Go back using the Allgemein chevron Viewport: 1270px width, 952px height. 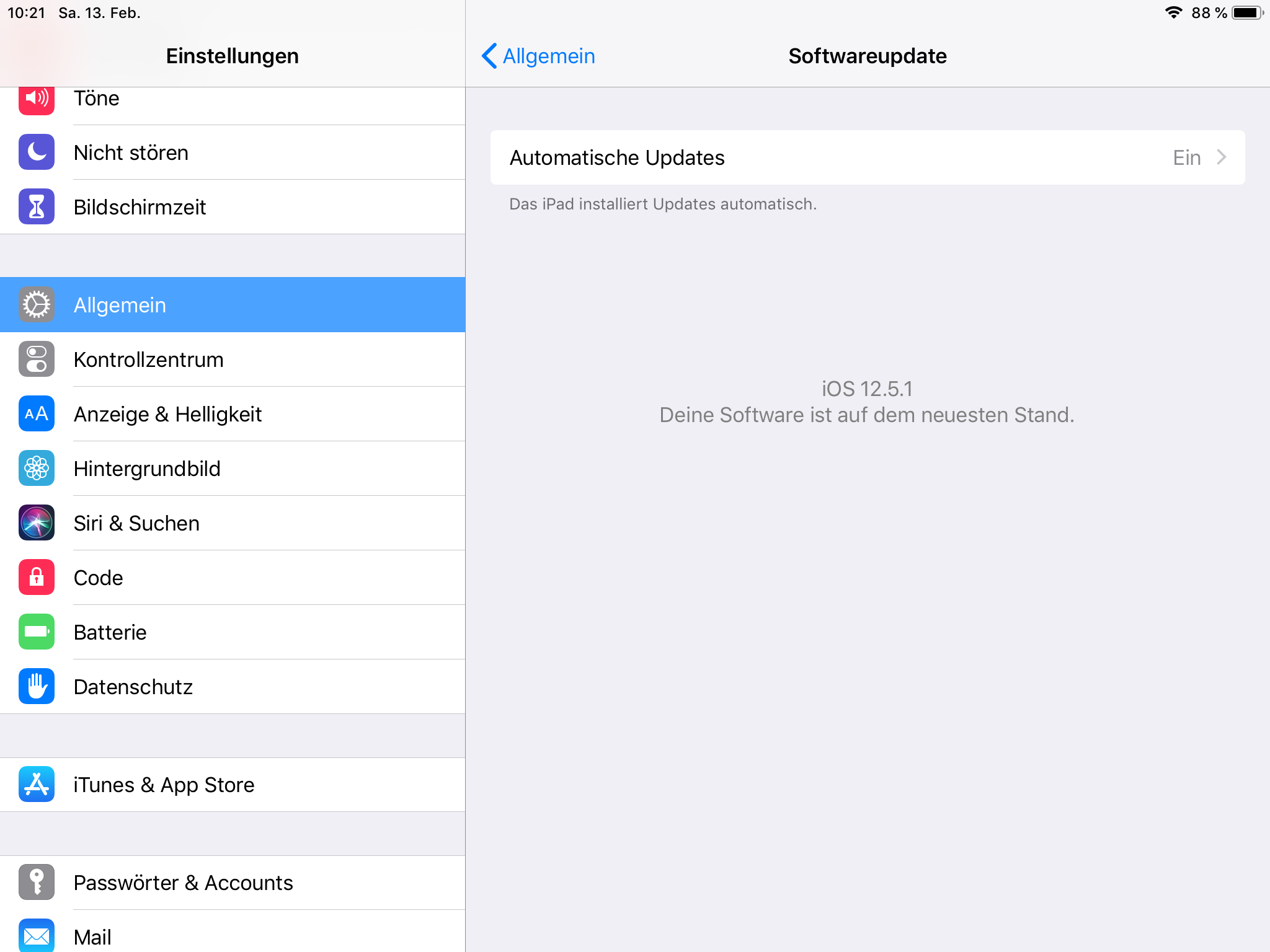[490, 56]
